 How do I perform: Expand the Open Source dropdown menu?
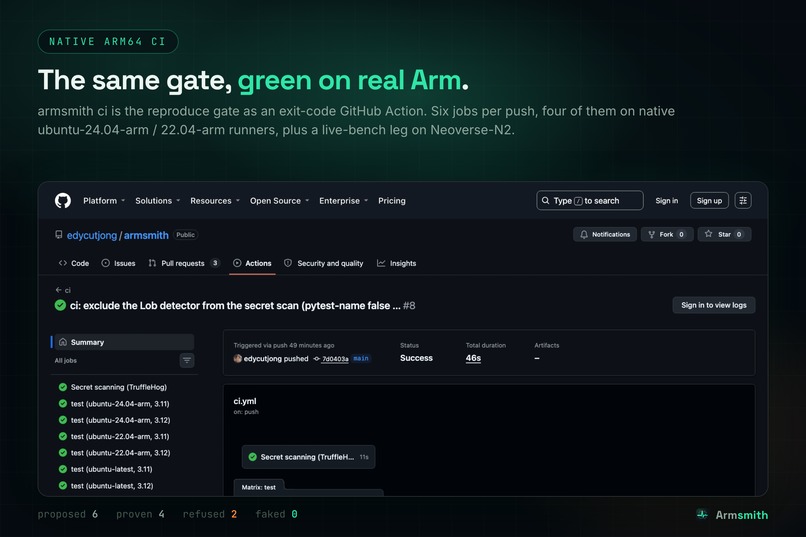pyautogui.click(x=279, y=201)
